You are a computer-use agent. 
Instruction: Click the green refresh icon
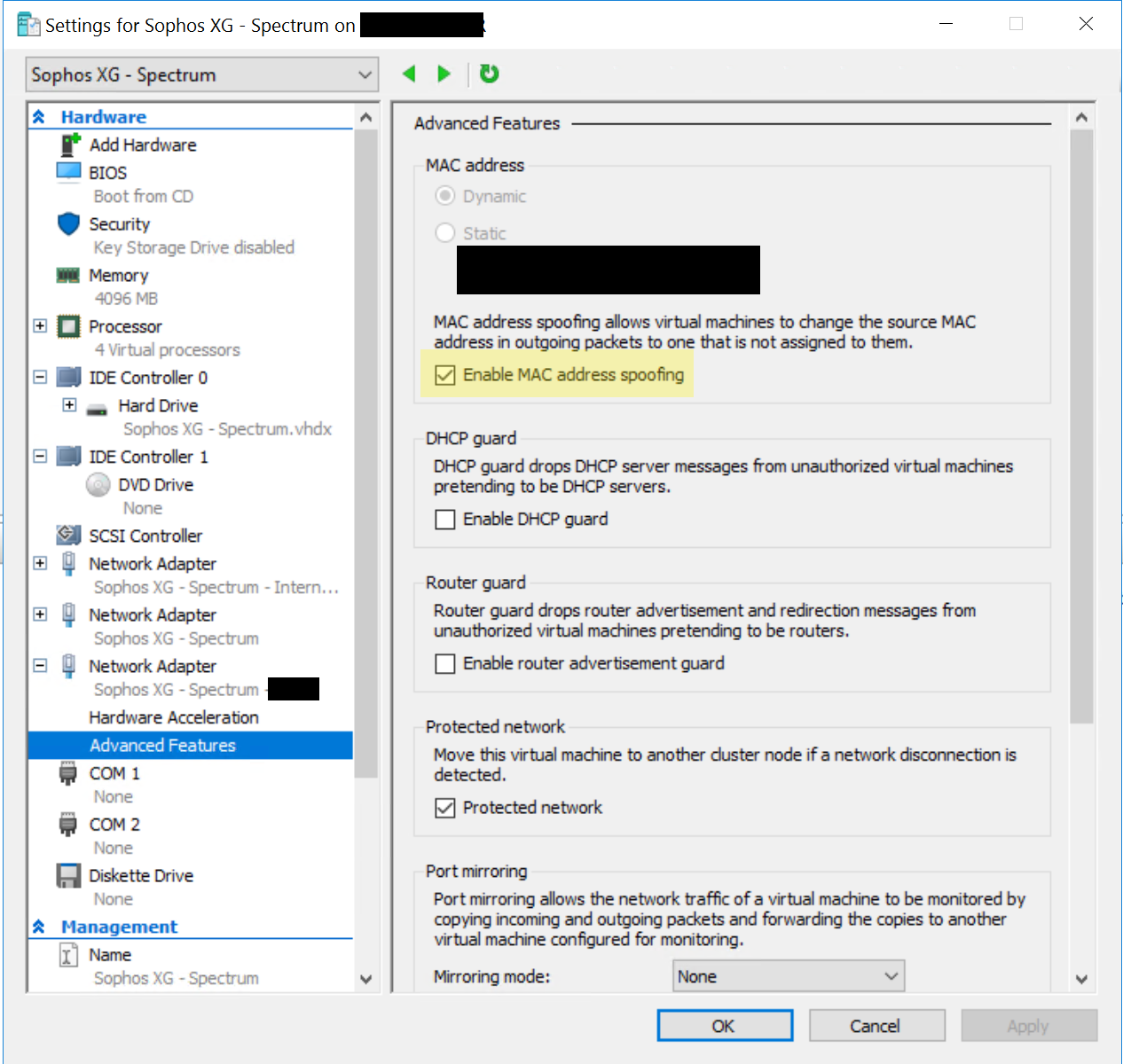(x=489, y=74)
